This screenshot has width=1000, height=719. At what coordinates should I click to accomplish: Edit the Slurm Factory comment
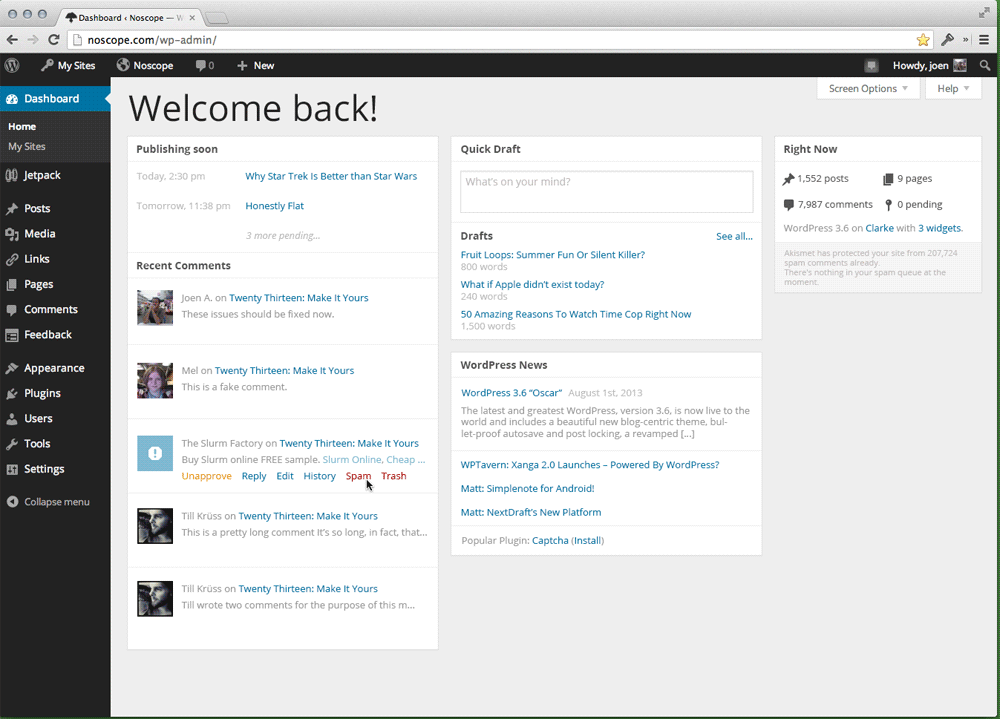pyautogui.click(x=285, y=476)
